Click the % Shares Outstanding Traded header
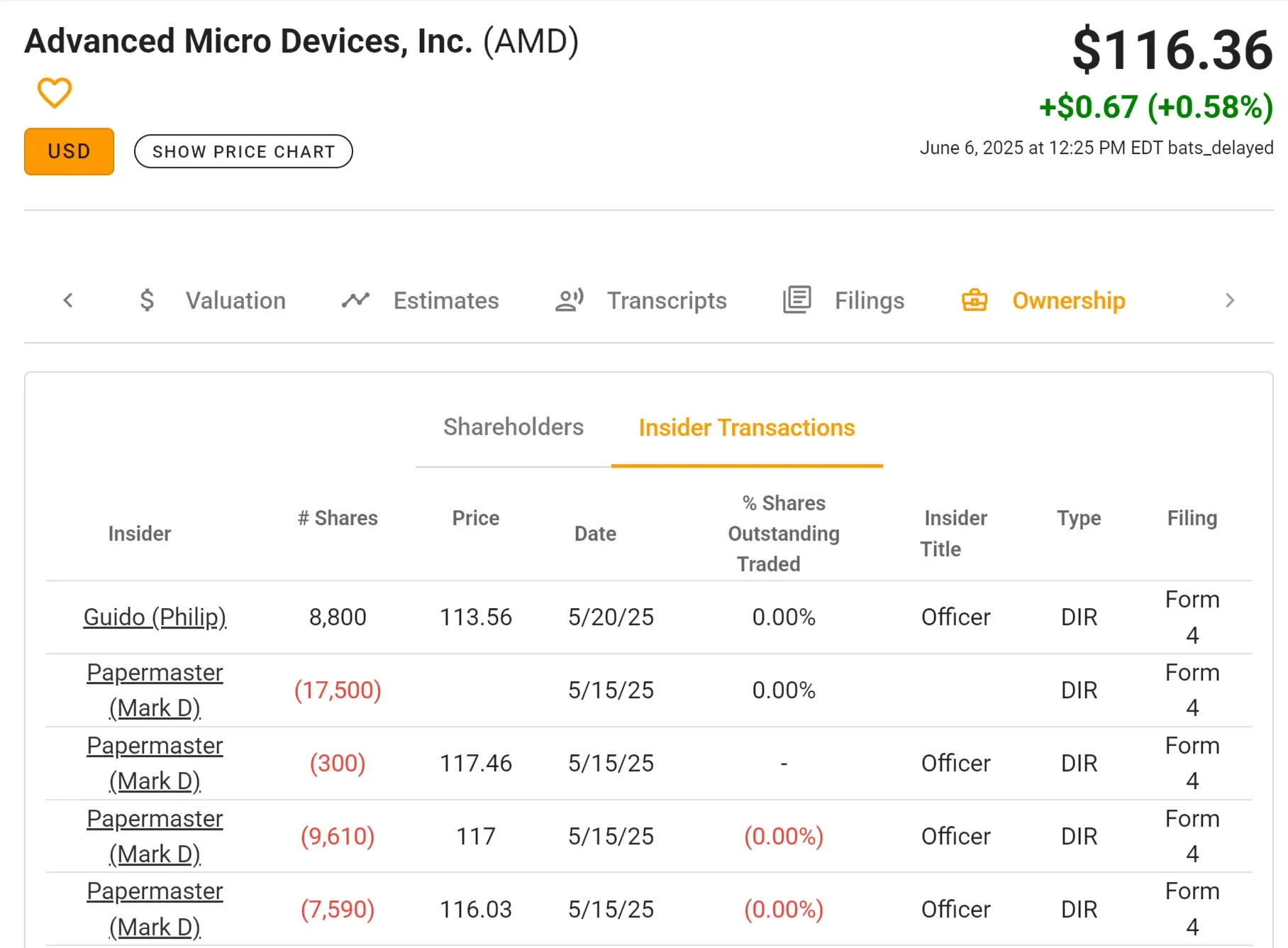The width and height of the screenshot is (1288, 948). pos(784,534)
